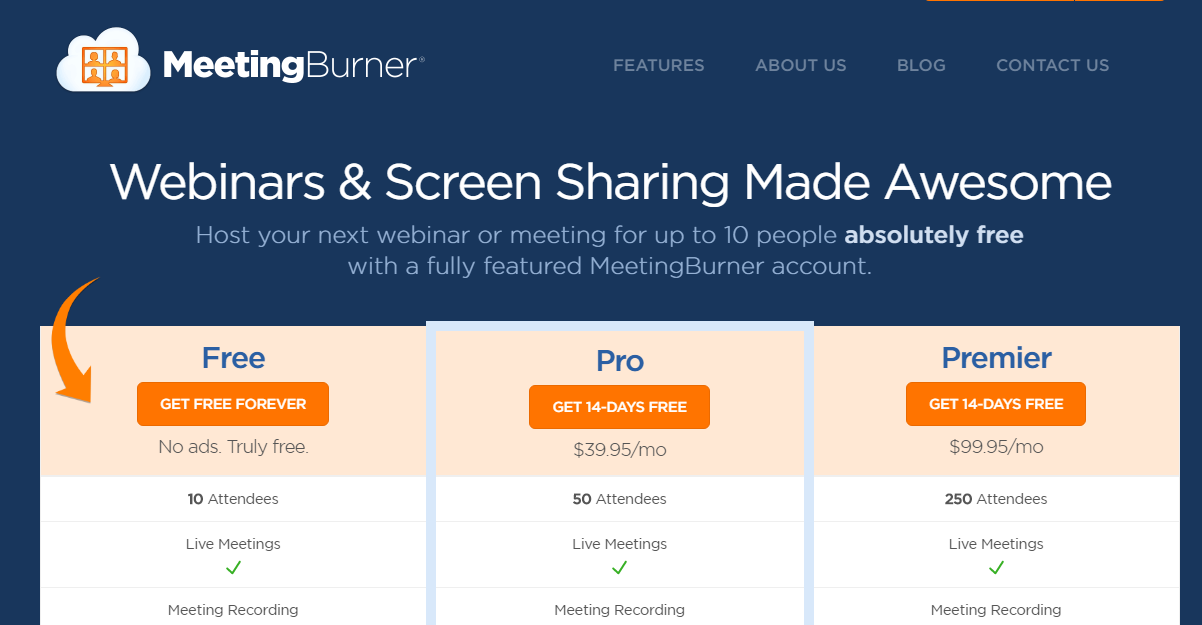Go to the Blog page
The image size is (1202, 625).
[x=921, y=65]
